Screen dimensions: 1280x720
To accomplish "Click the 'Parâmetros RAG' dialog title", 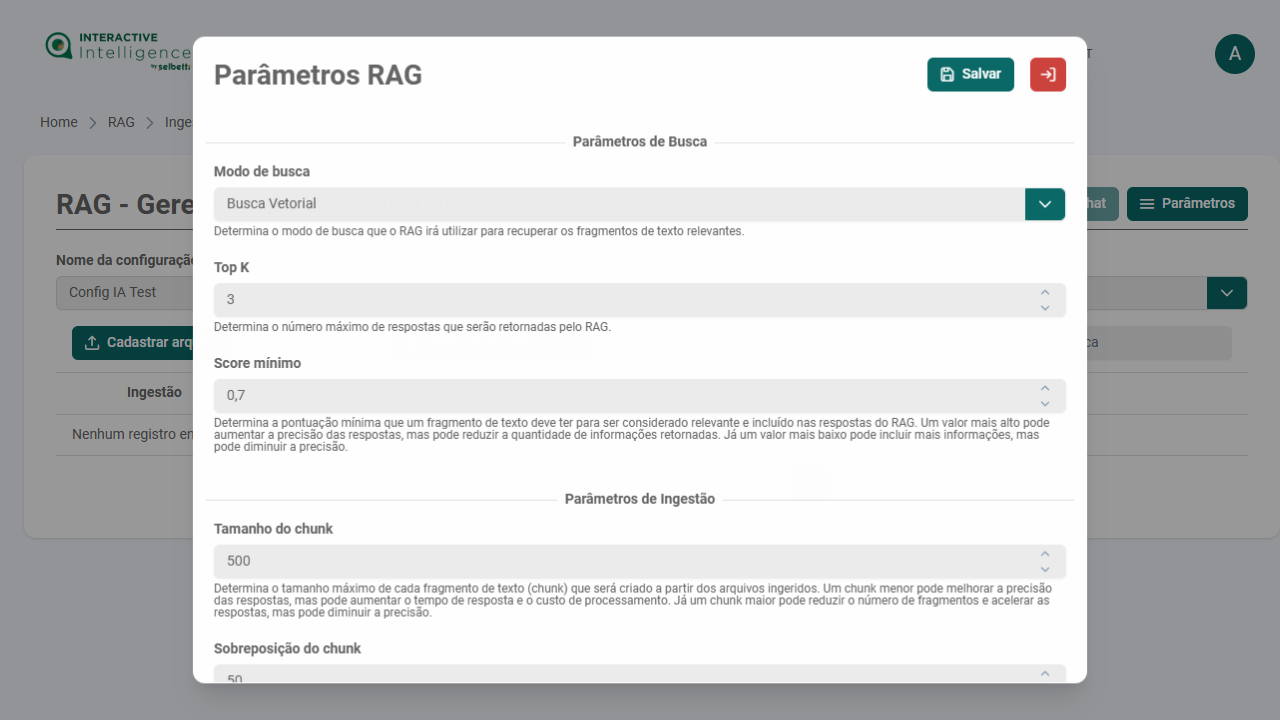I will click(x=318, y=75).
